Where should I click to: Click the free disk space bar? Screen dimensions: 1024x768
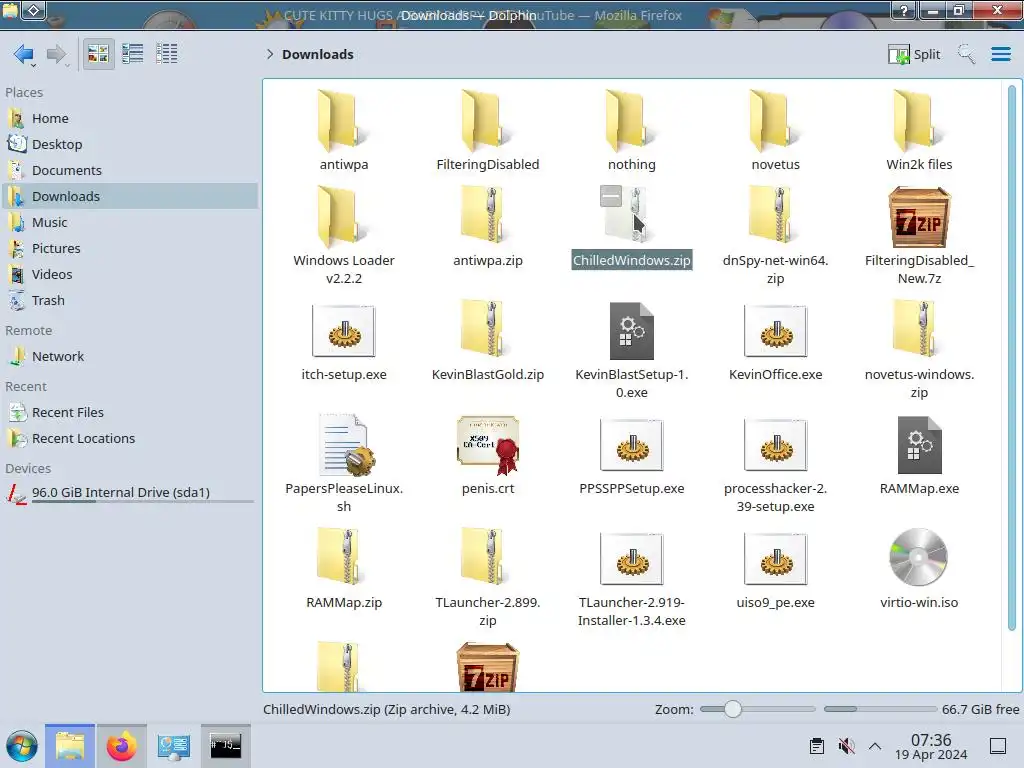(x=880, y=709)
